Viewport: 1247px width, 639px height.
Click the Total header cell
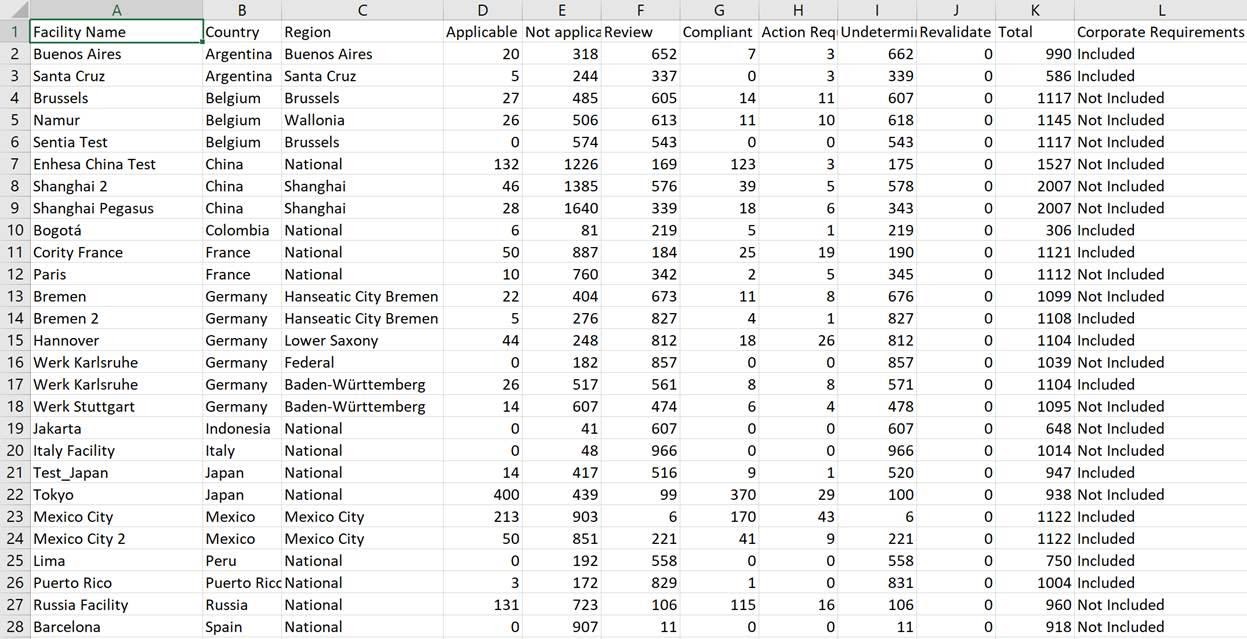click(1035, 32)
